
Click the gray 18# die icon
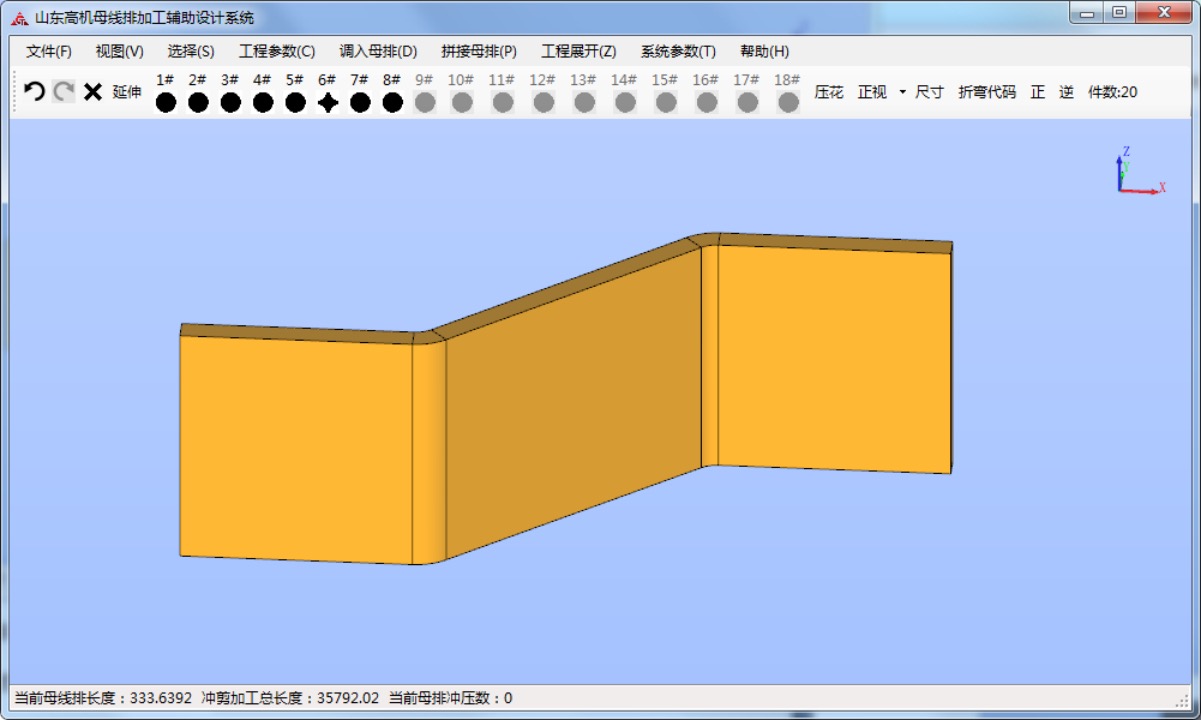[788, 102]
